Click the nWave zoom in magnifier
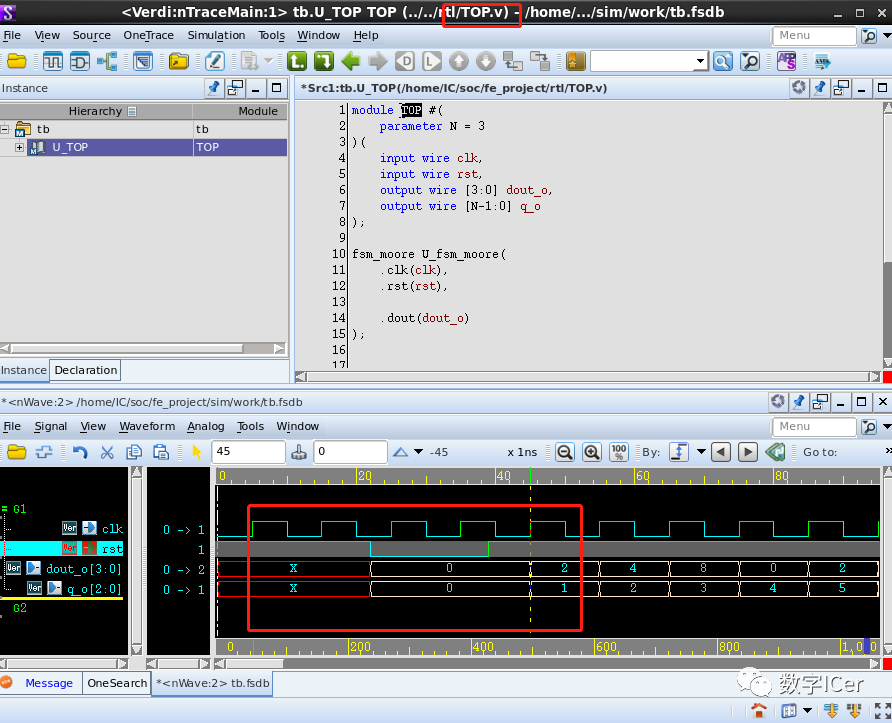The height and width of the screenshot is (723, 892). tap(592, 452)
